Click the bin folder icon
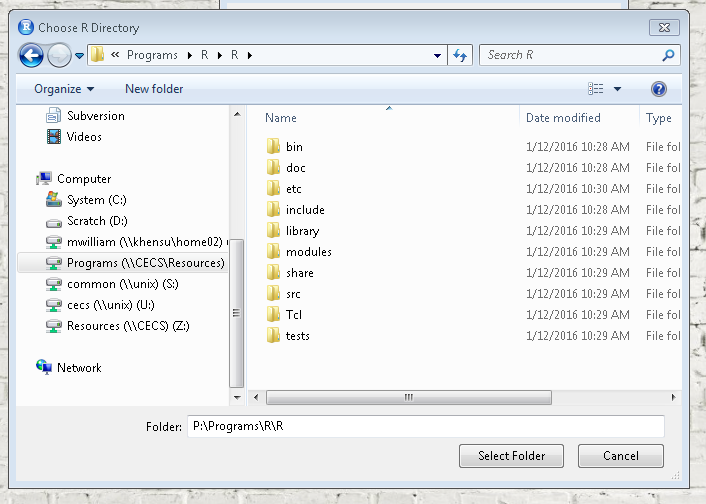 point(273,146)
